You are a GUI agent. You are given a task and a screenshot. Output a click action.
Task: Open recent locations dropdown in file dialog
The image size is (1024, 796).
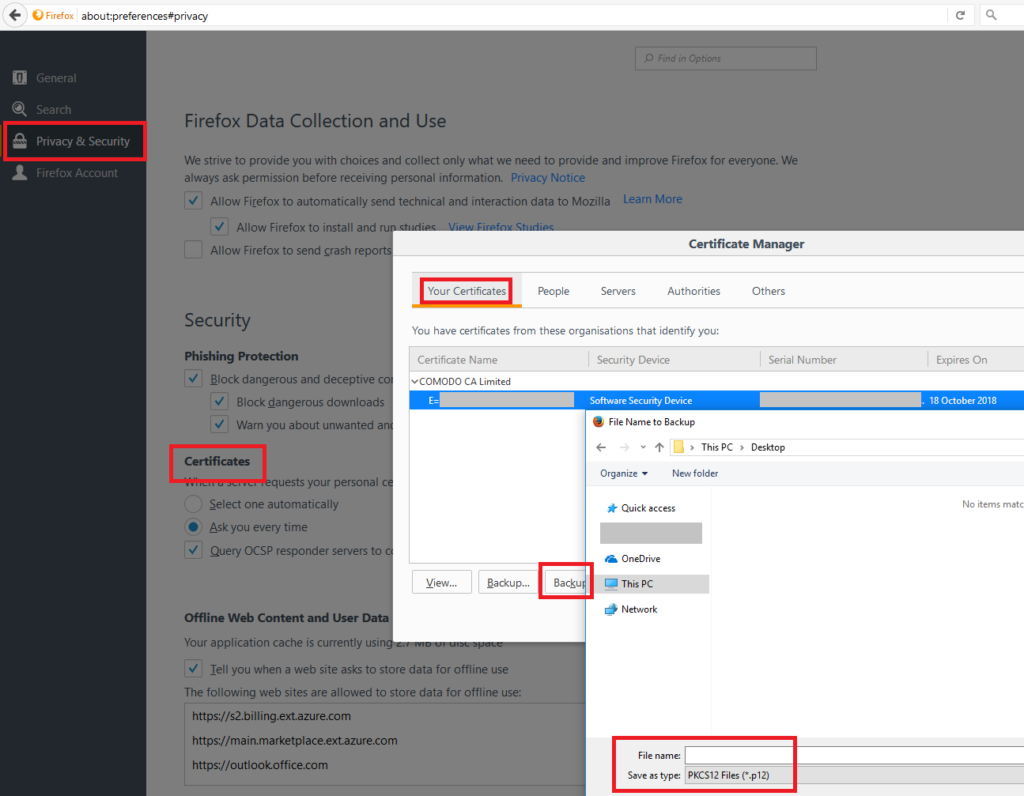643,447
